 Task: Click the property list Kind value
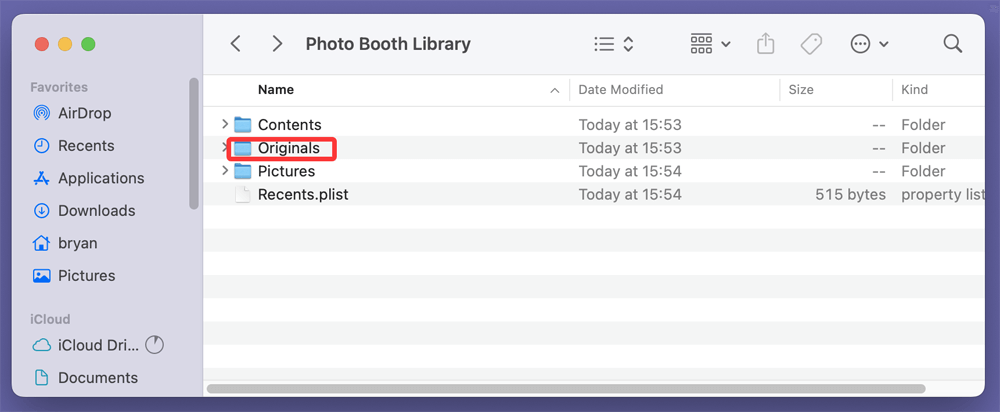[943, 195]
